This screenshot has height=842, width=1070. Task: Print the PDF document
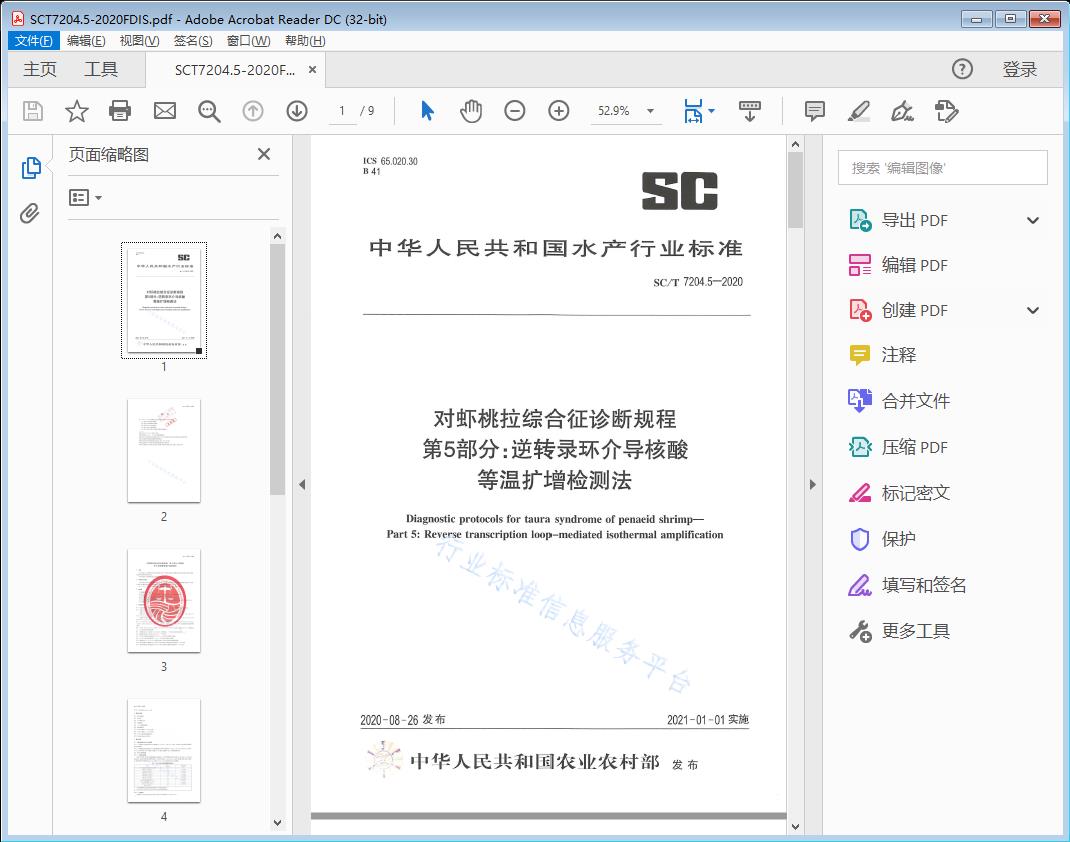click(x=120, y=111)
